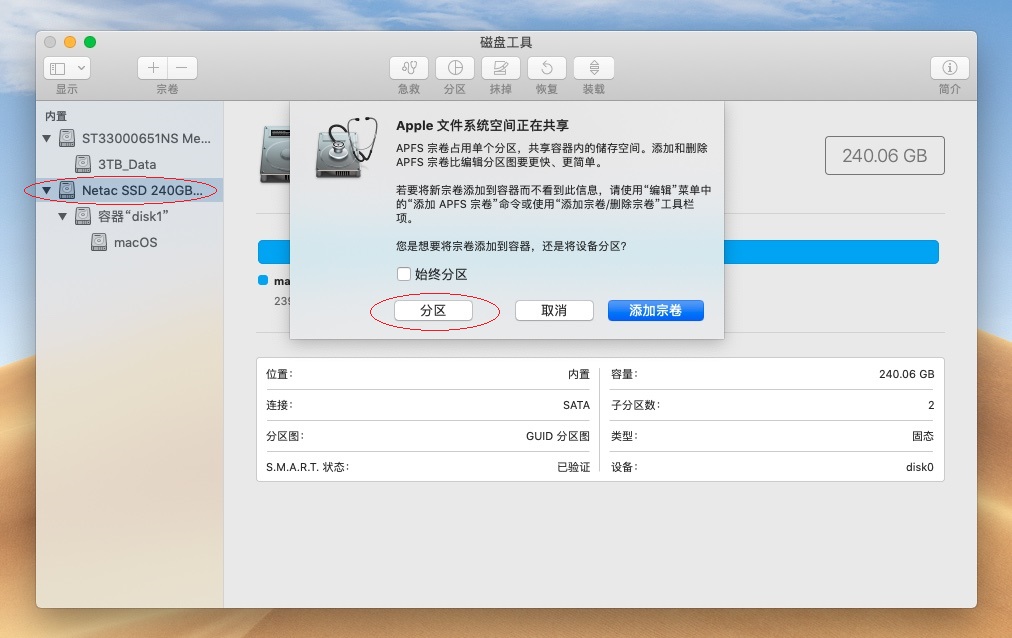1012x638 pixels.
Task: Open the 简介 (Info) panel icon
Action: [948, 68]
